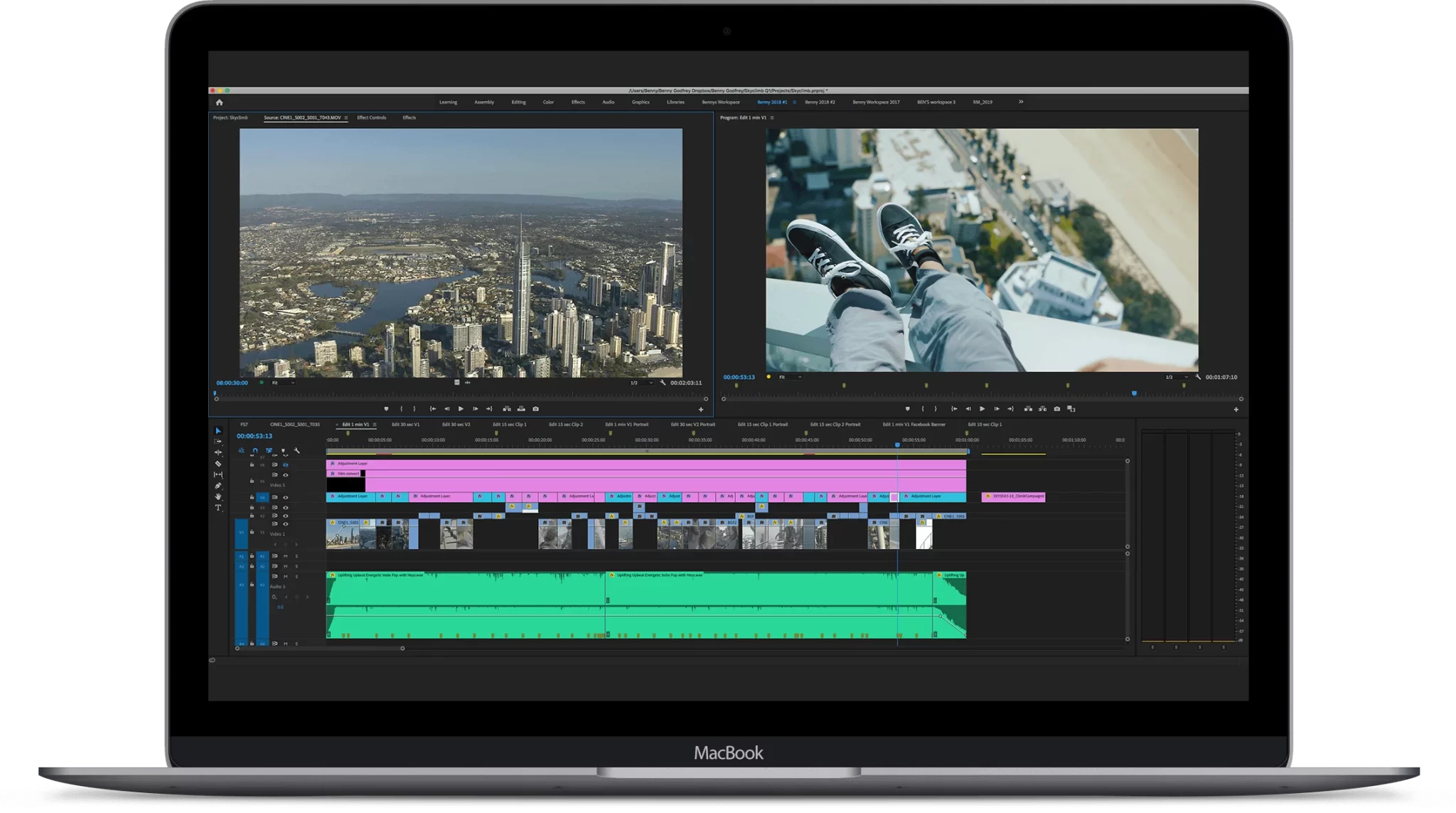
Task: Play the Program monitor sequence
Action: [982, 409]
